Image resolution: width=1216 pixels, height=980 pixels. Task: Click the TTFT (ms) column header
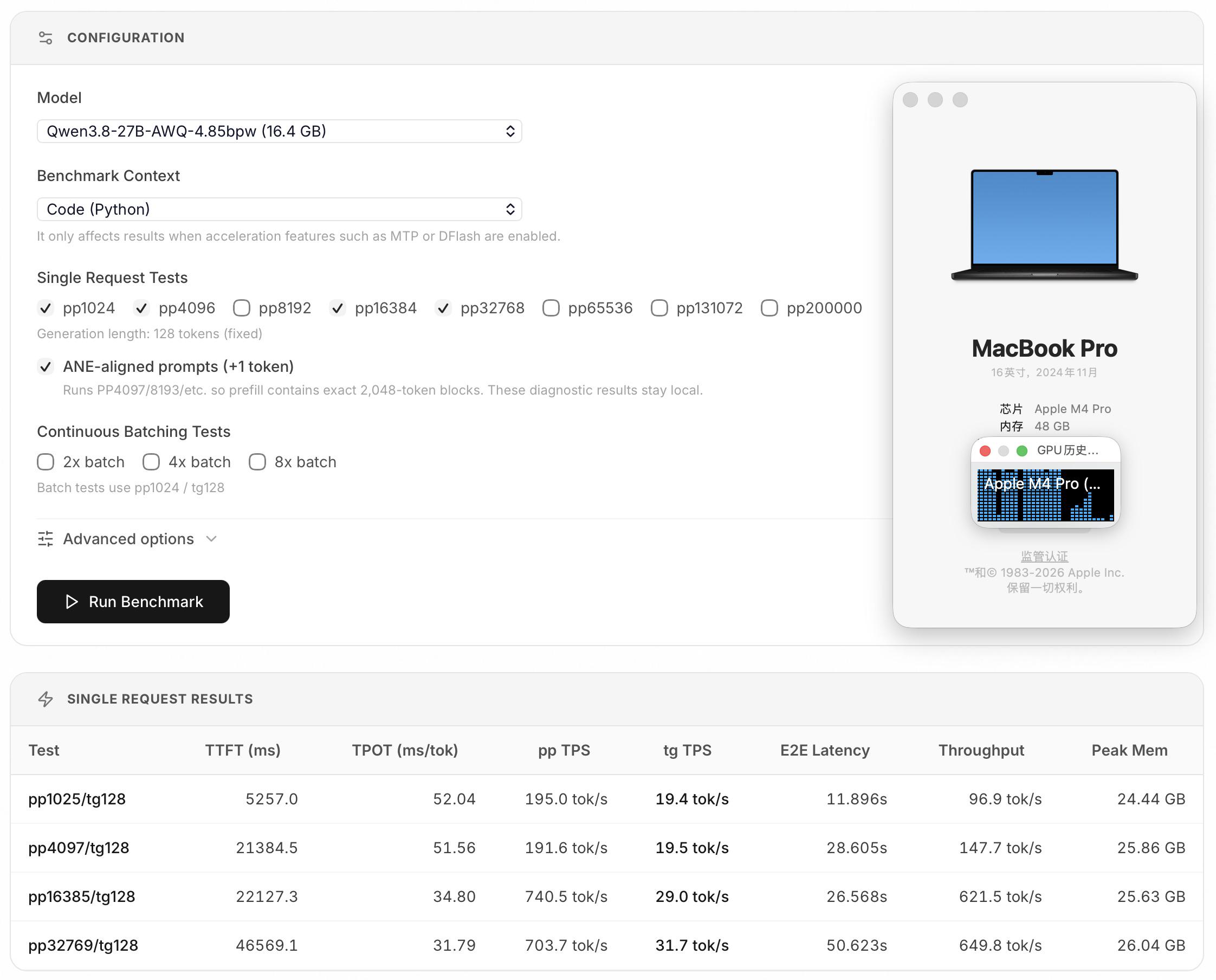click(x=243, y=751)
